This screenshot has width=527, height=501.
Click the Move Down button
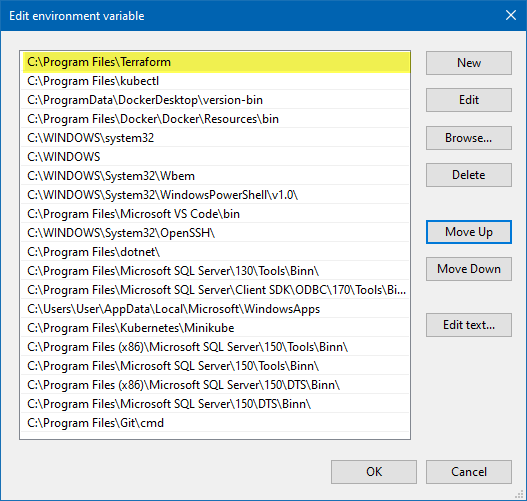[469, 269]
